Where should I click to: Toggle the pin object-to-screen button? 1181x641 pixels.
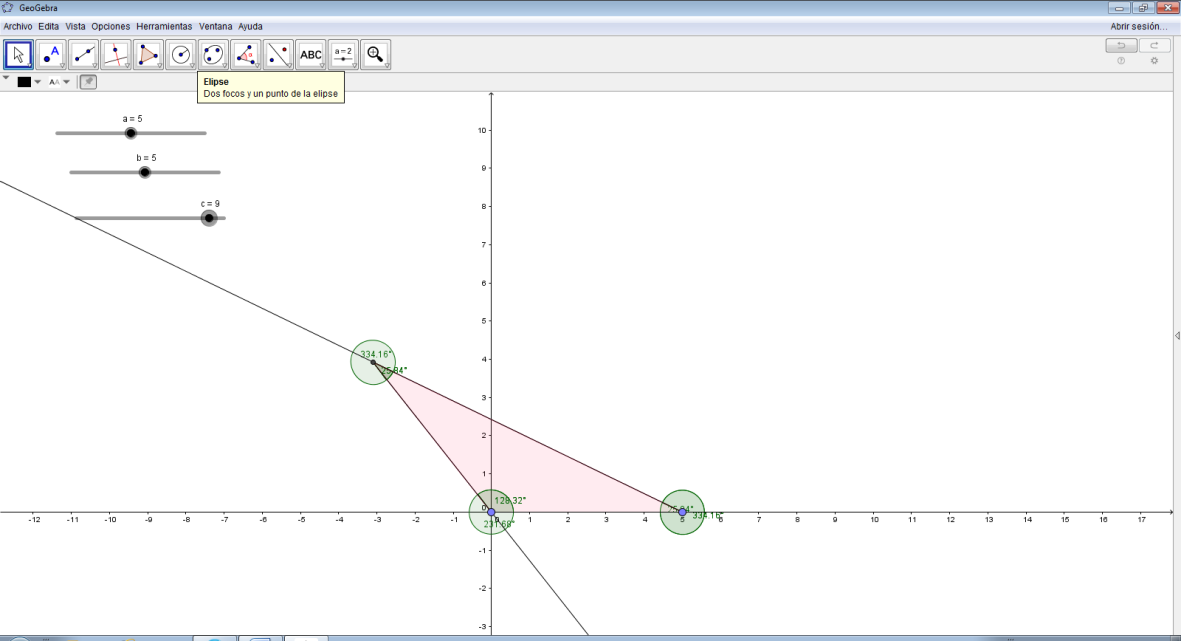coord(88,82)
